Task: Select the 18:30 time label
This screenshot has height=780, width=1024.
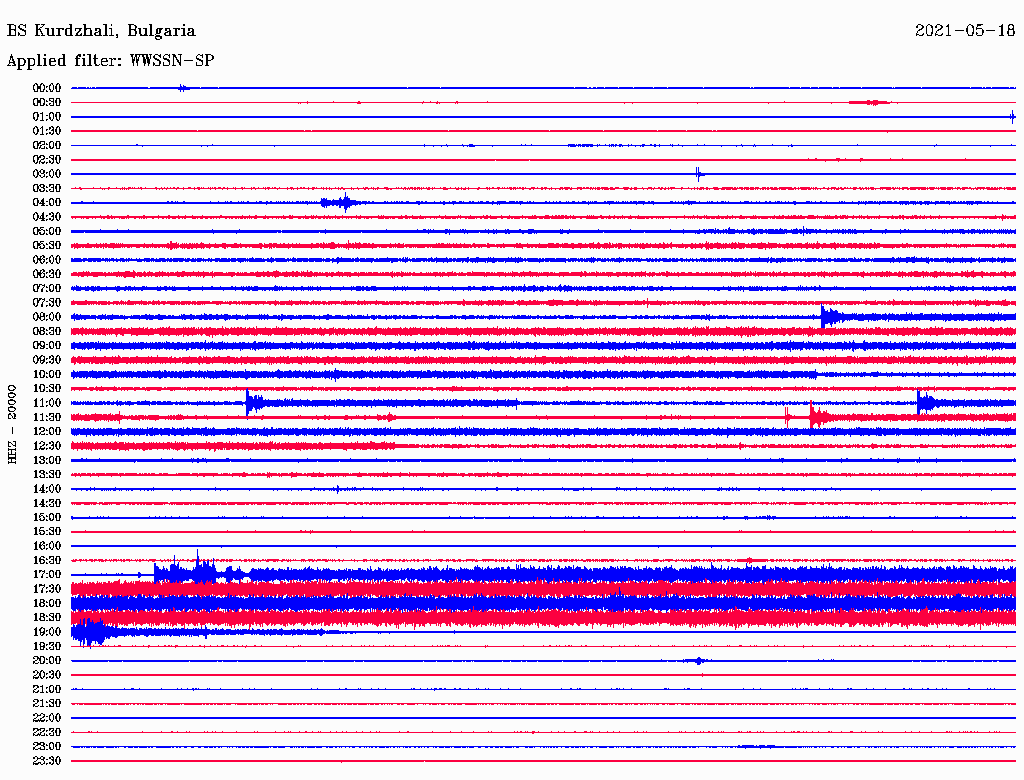Action: (x=47, y=617)
